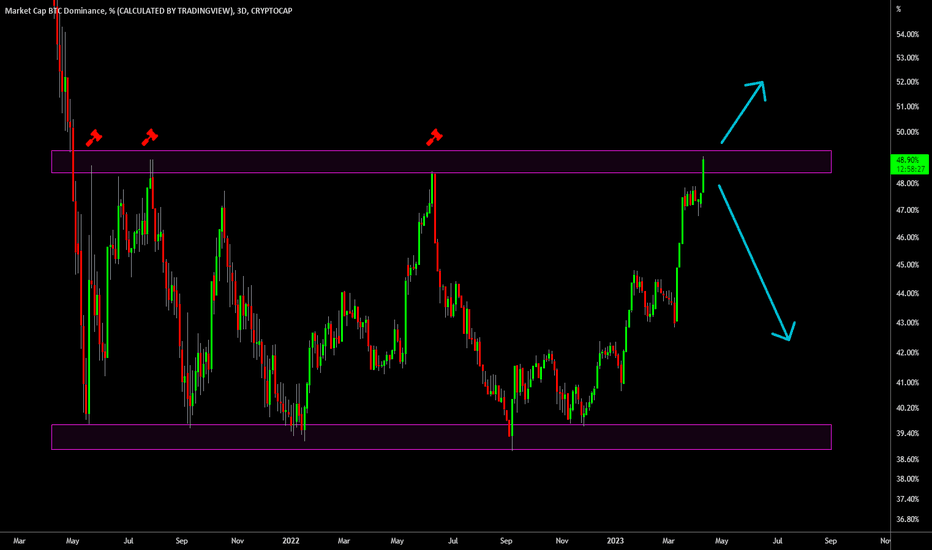
Task: Click the 47.00% price axis label
Action: pos(908,210)
